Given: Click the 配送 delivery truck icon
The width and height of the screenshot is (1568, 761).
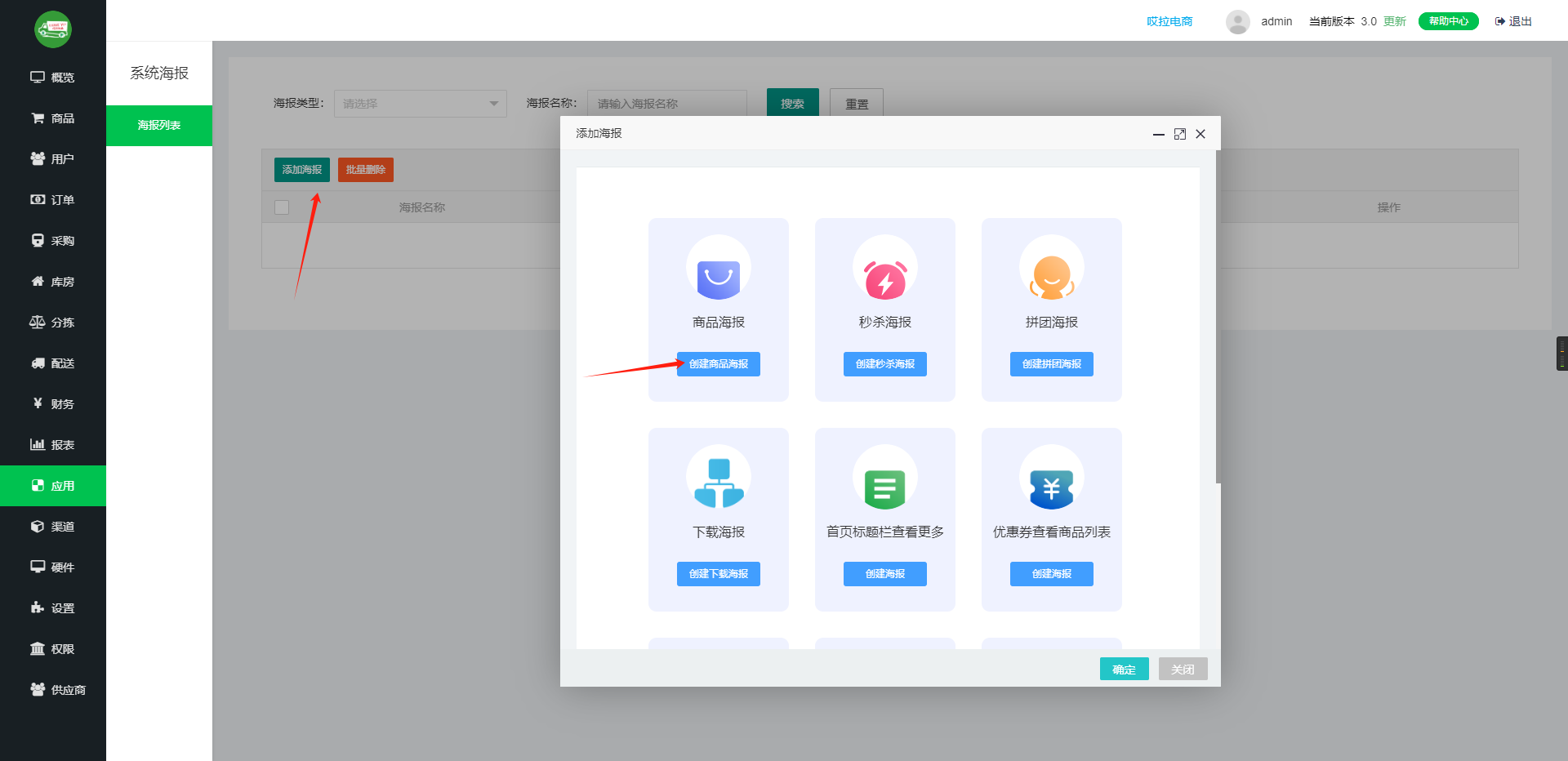Looking at the screenshot, I should (38, 363).
